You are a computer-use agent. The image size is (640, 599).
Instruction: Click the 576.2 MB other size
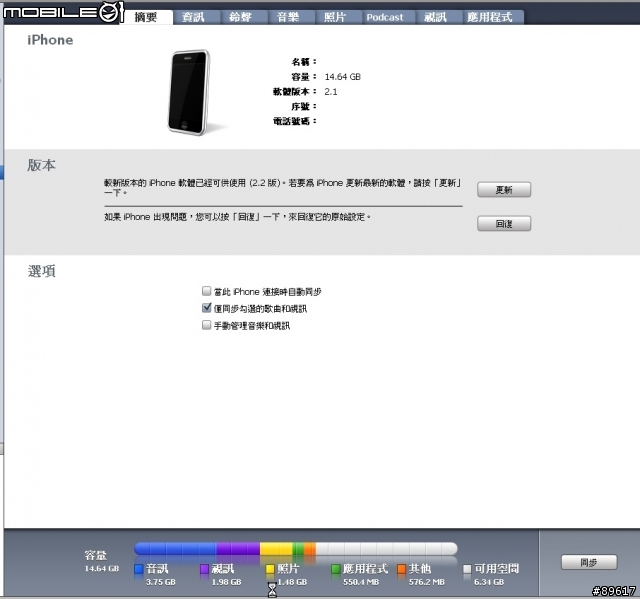(x=427, y=582)
